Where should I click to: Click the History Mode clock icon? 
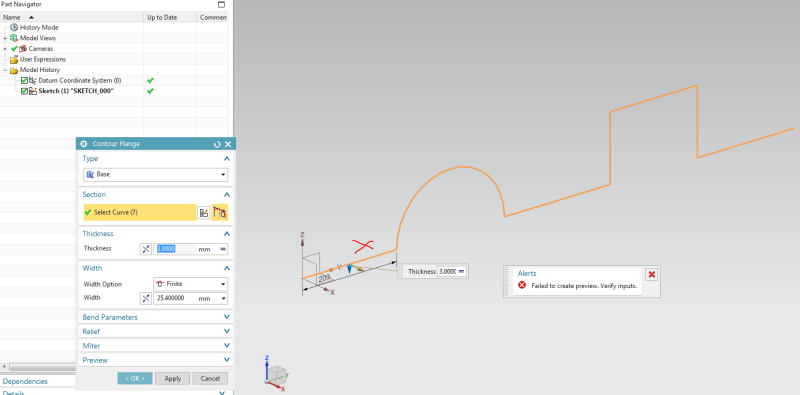click(14, 28)
